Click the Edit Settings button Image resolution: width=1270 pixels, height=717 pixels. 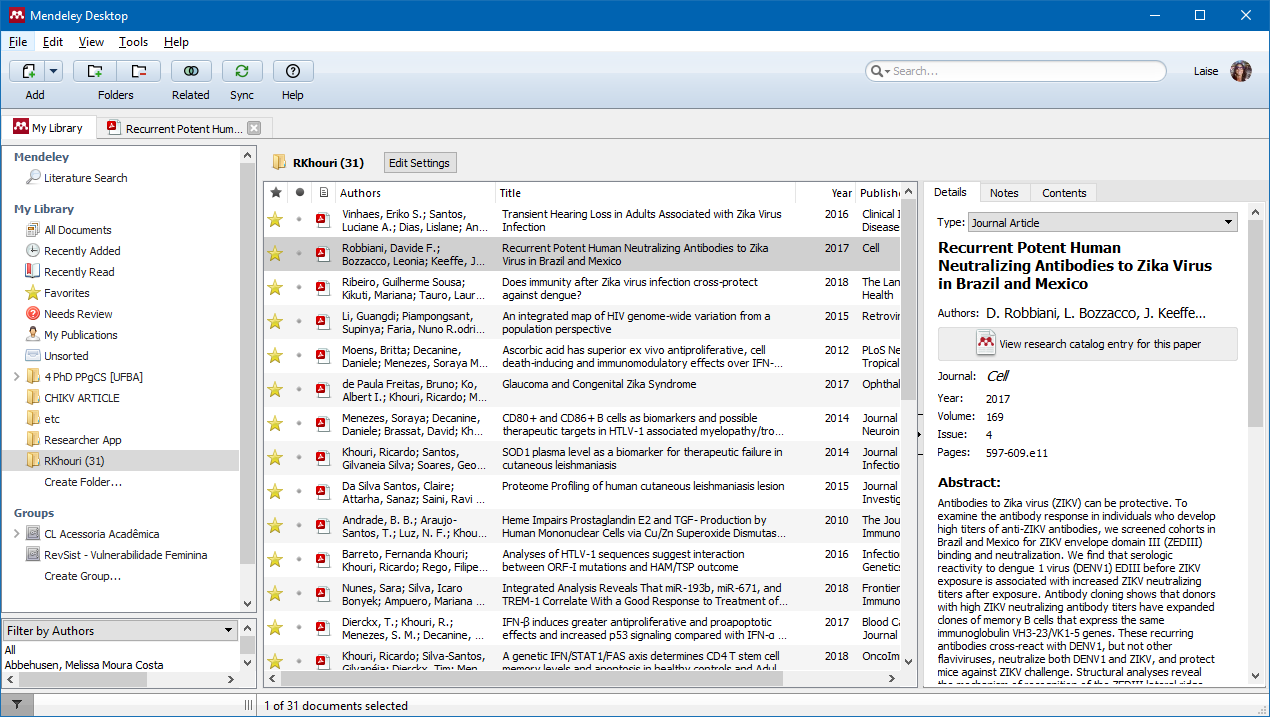coord(420,163)
